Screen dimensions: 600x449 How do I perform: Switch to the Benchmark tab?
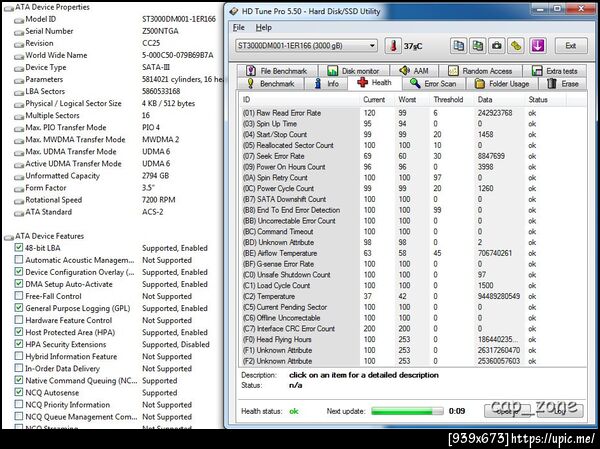pyautogui.click(x=271, y=83)
